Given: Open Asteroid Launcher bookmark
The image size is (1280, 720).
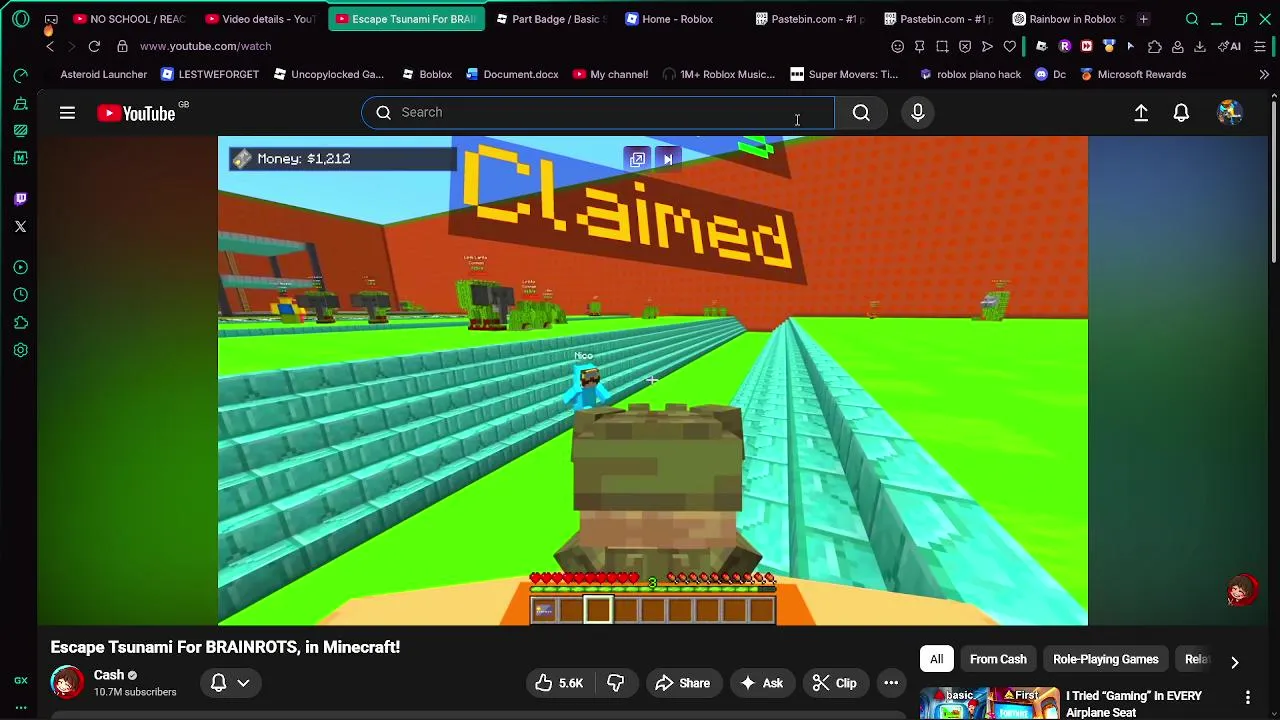Looking at the screenshot, I should click(x=103, y=74).
